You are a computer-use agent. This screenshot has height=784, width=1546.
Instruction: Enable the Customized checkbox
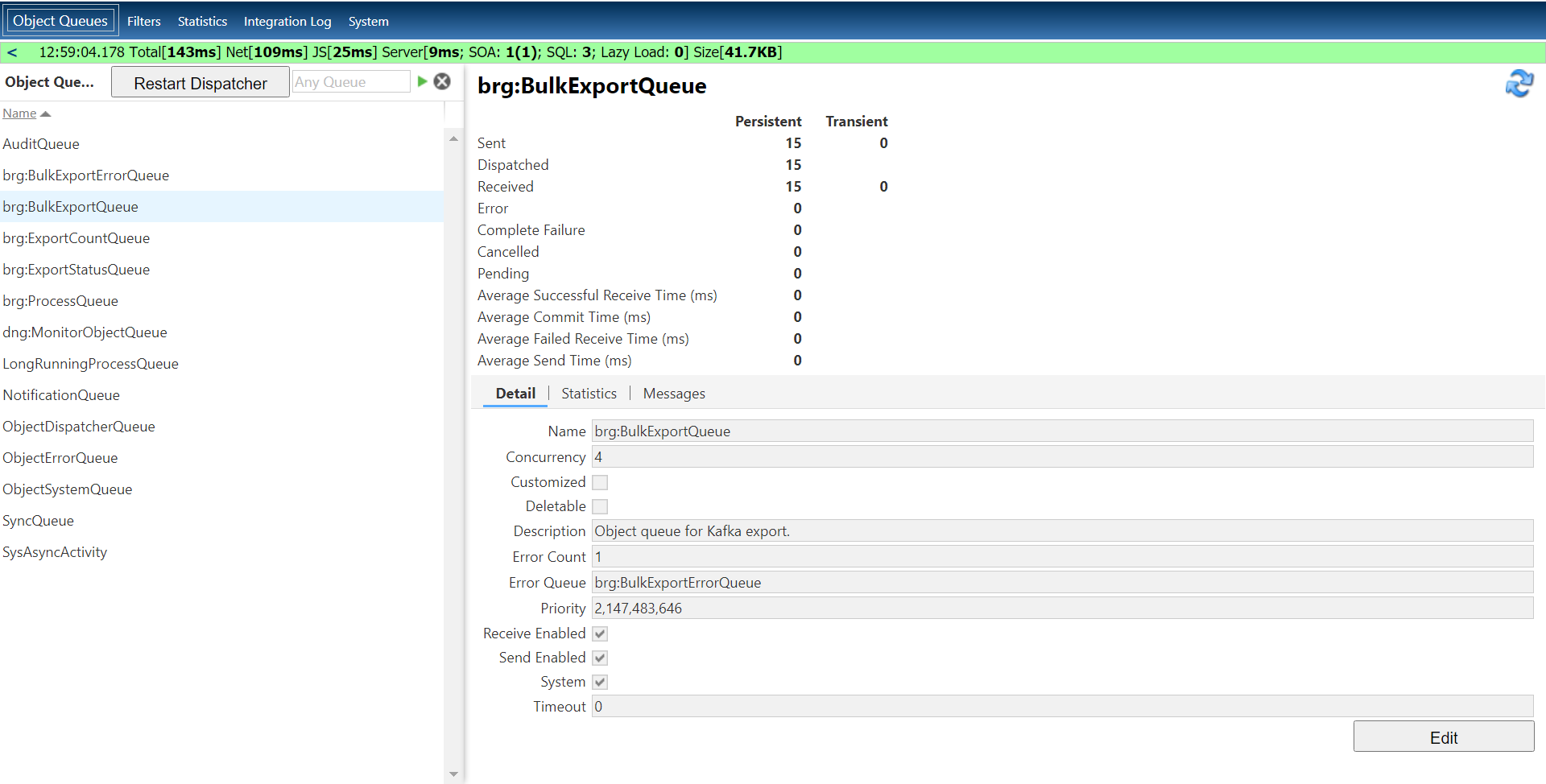tap(599, 481)
